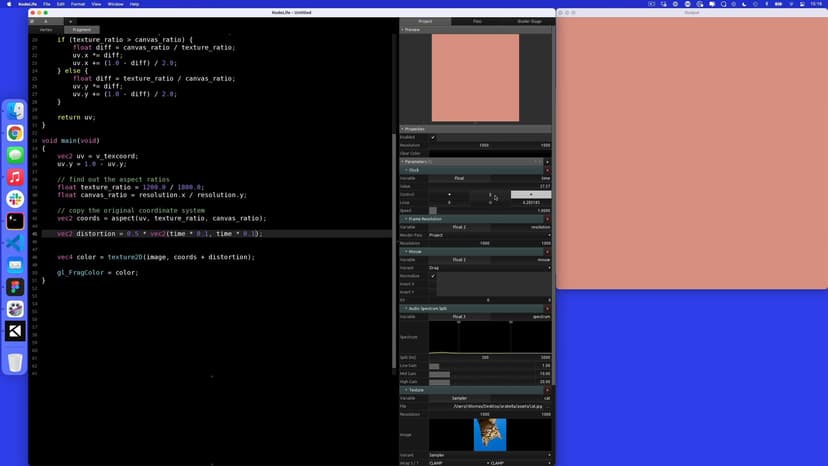
Task: Delete the Texture parameter
Action: point(547,390)
